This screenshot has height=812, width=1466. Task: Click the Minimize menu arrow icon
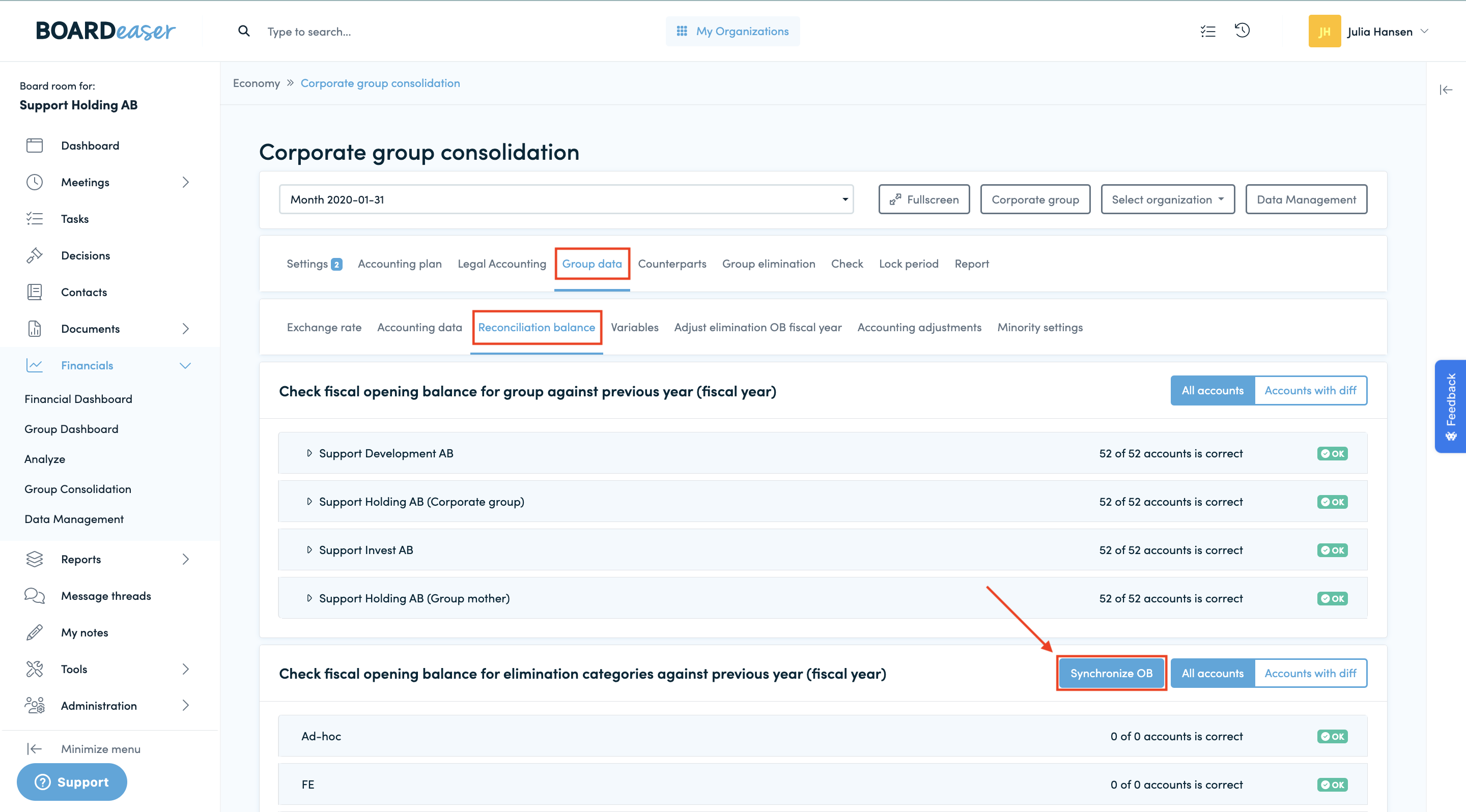pyautogui.click(x=35, y=749)
